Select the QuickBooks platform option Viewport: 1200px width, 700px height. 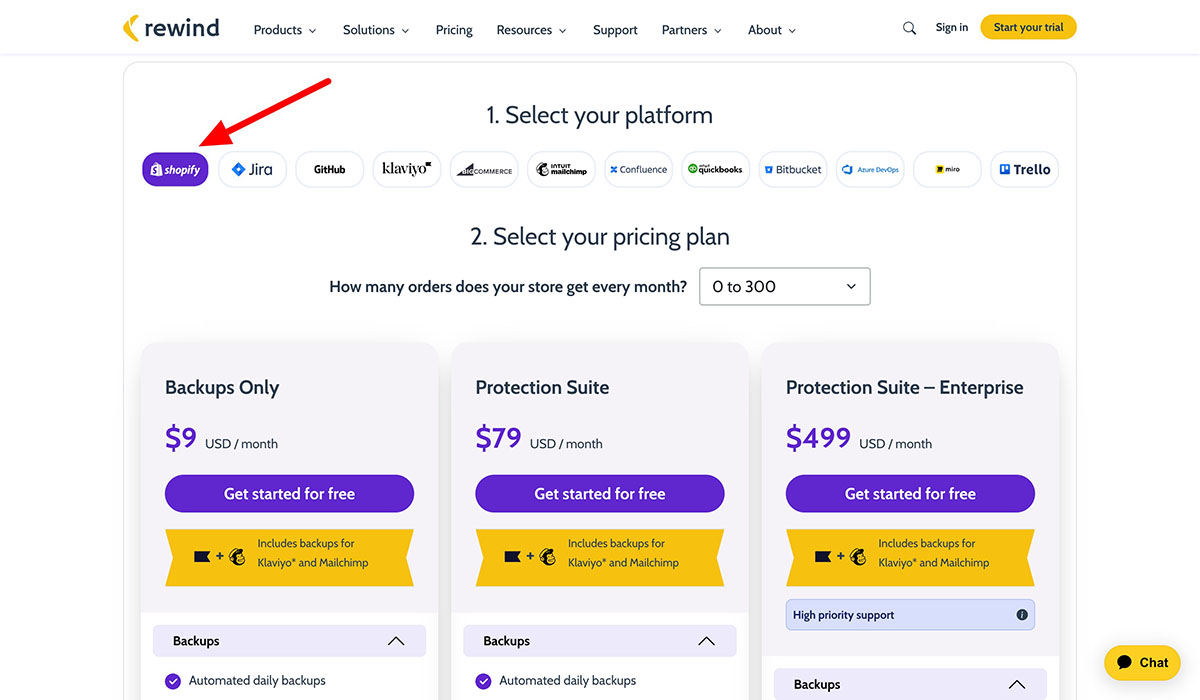715,169
